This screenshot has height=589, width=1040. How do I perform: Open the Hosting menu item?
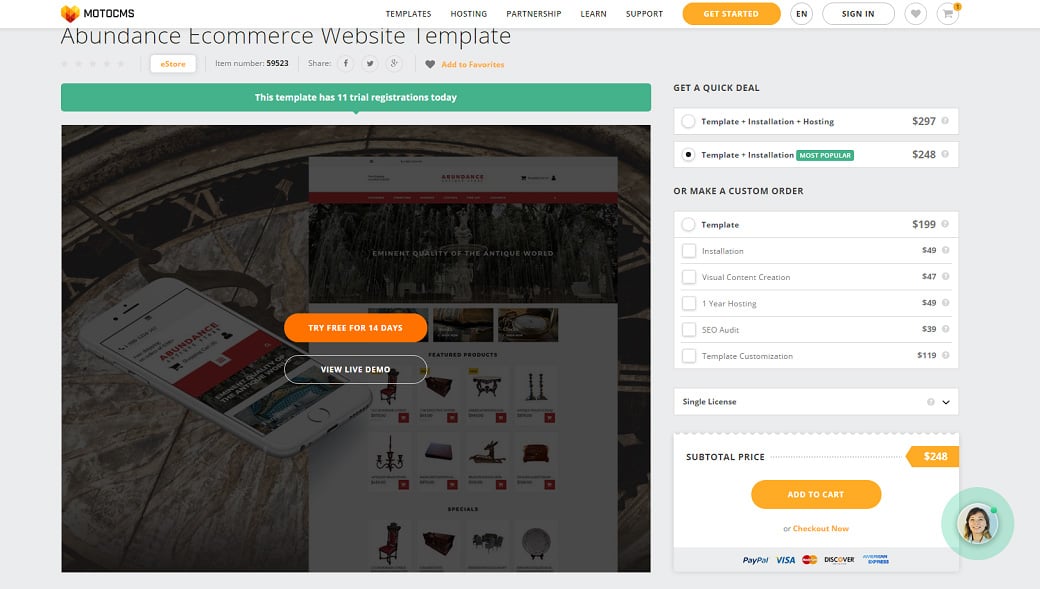[469, 14]
